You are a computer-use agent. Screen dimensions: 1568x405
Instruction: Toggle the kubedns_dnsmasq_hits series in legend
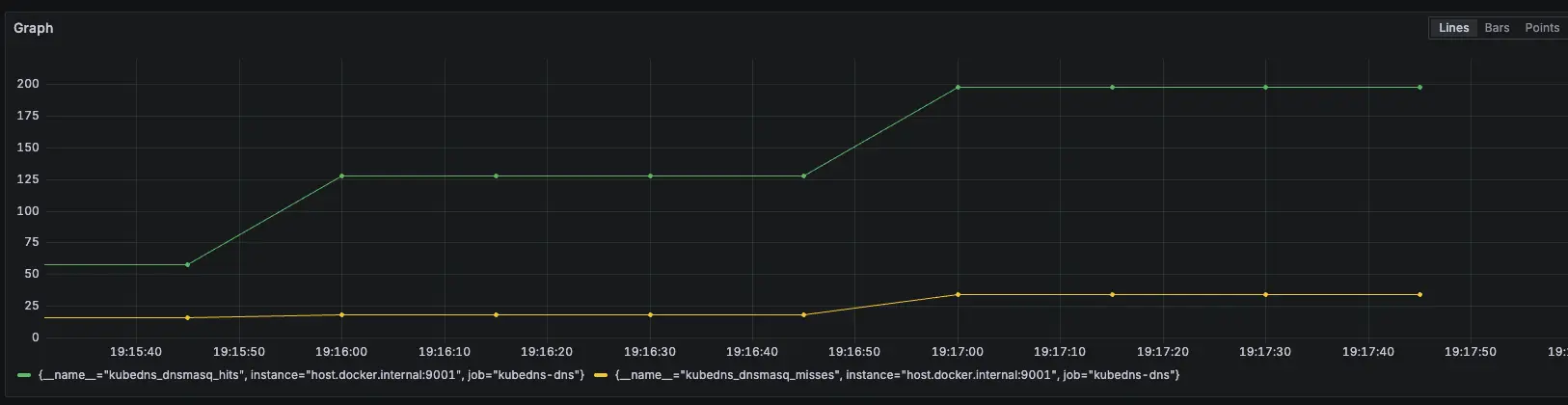(311, 374)
